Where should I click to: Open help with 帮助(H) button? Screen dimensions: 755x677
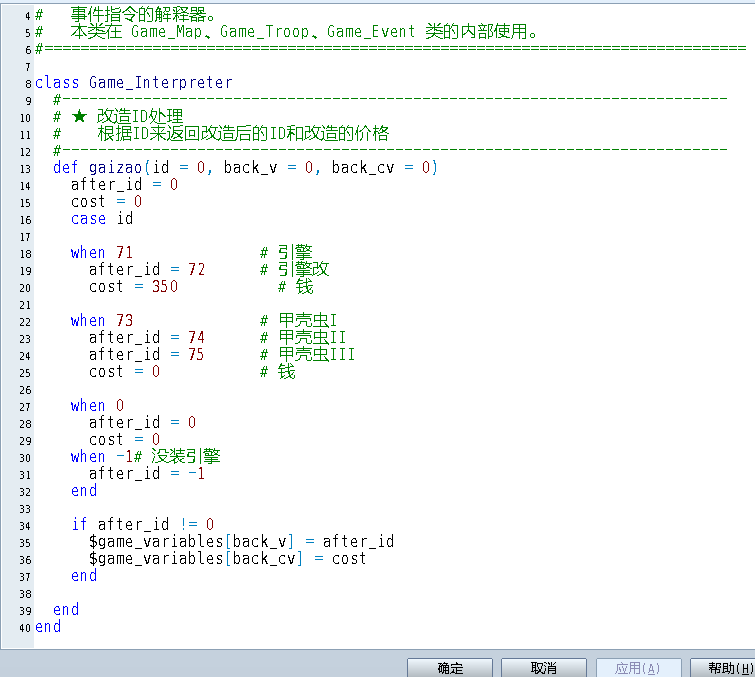(725, 668)
